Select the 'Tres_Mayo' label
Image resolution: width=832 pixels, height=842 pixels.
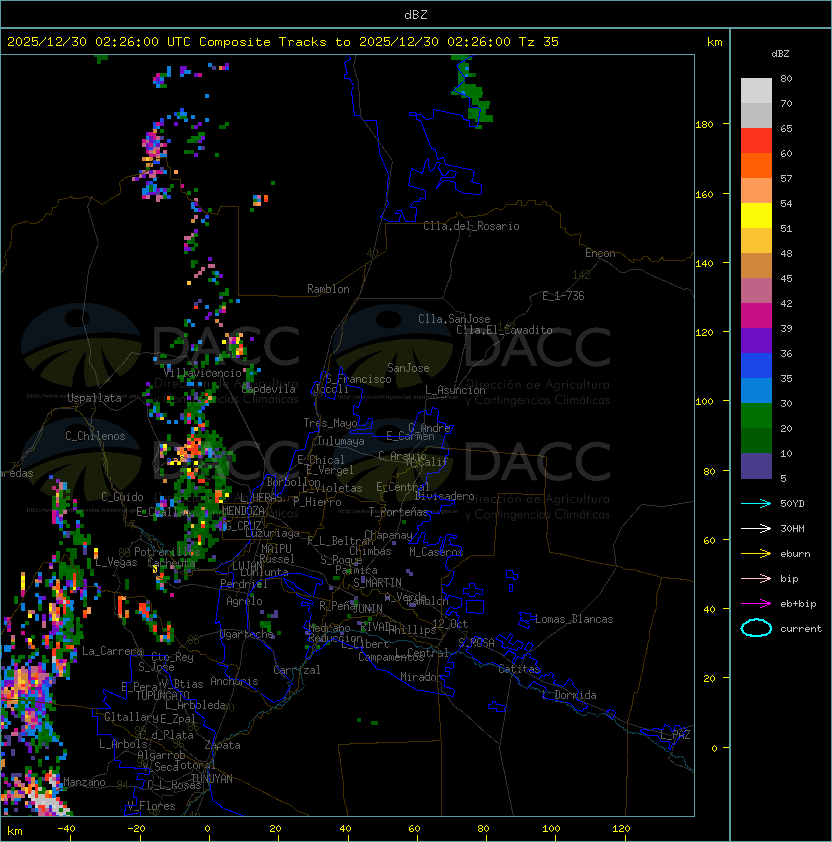click(330, 423)
